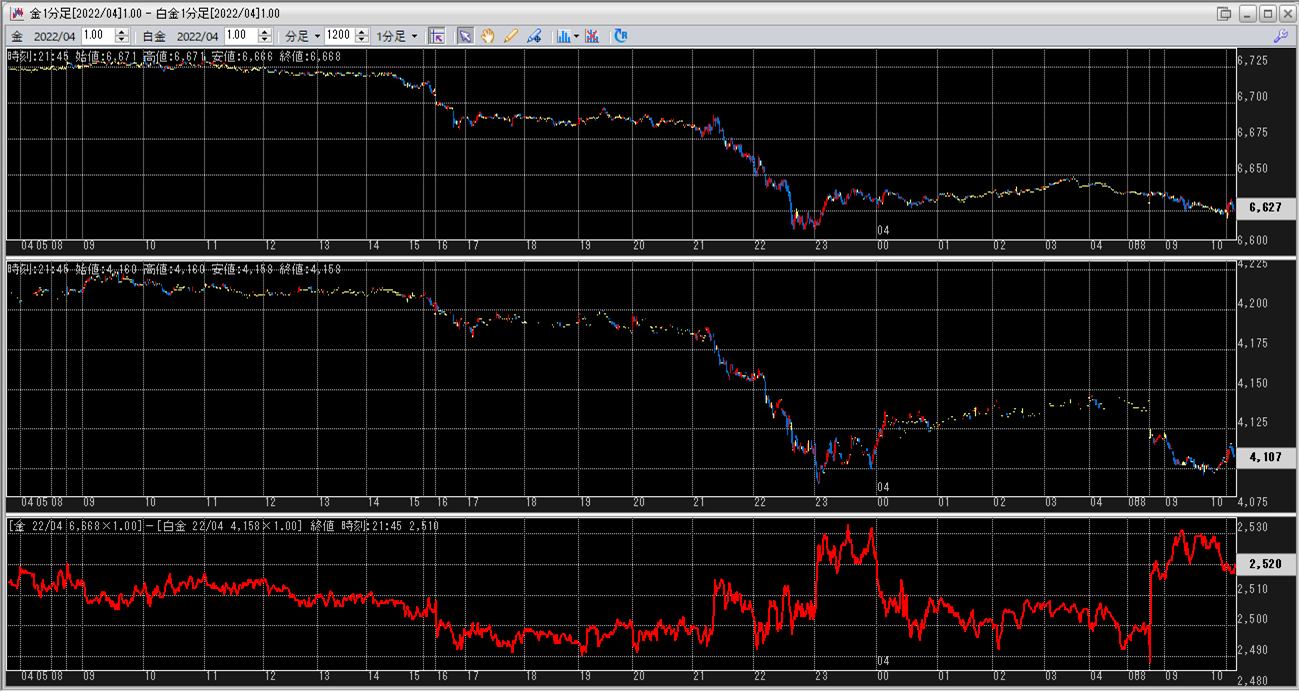Open the 1分足 interval dropdown
The height and width of the screenshot is (692, 1299).
pos(397,36)
